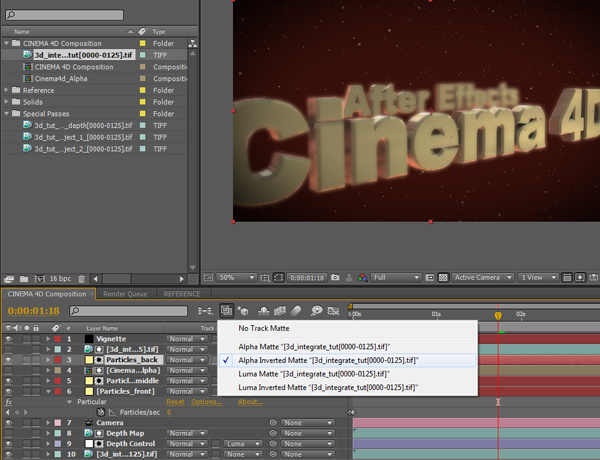Screen dimensions: 600x460
Task: Enable motion blur icon in timeline toolbar
Action: tap(296, 311)
